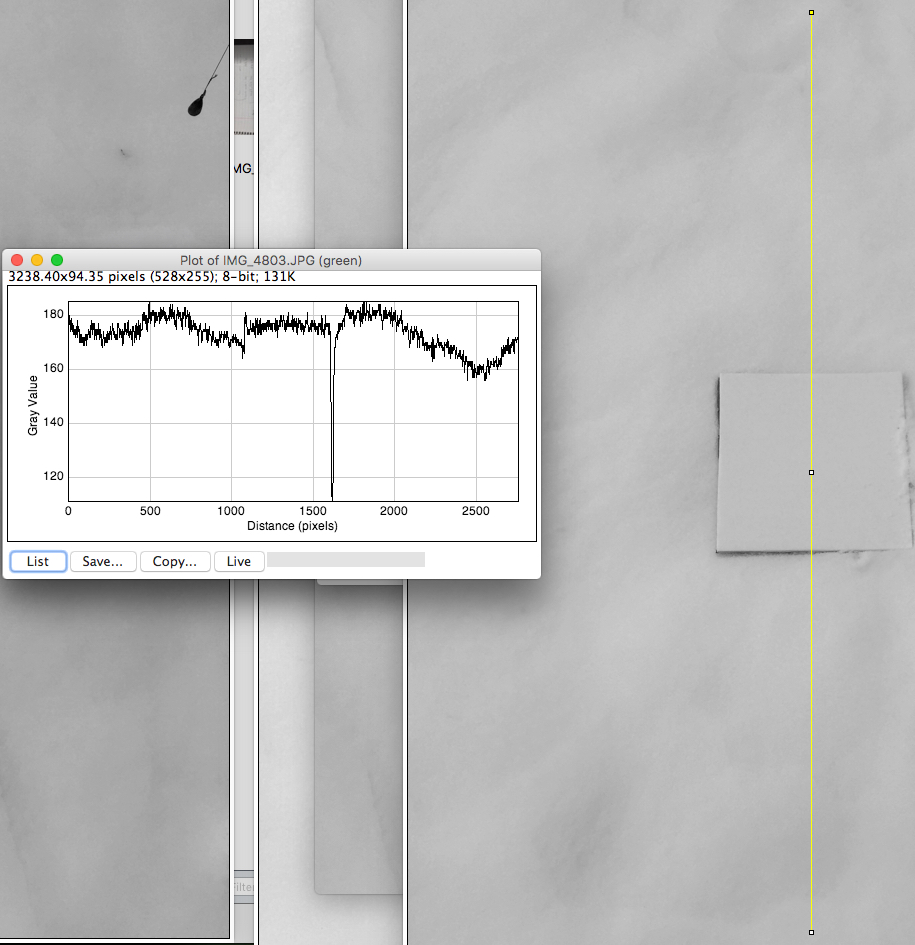
Task: Click the Distance (pixels) axis label
Action: (292, 525)
